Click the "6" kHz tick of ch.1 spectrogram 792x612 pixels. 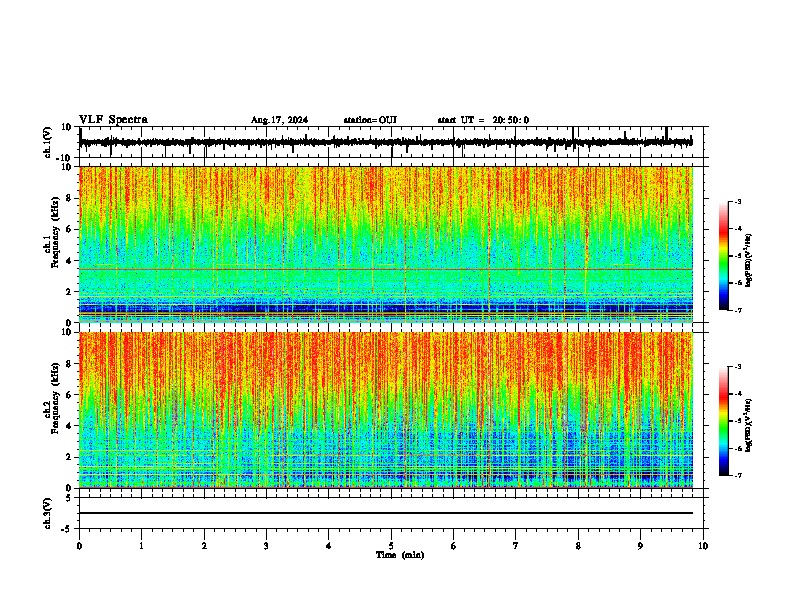pos(69,229)
